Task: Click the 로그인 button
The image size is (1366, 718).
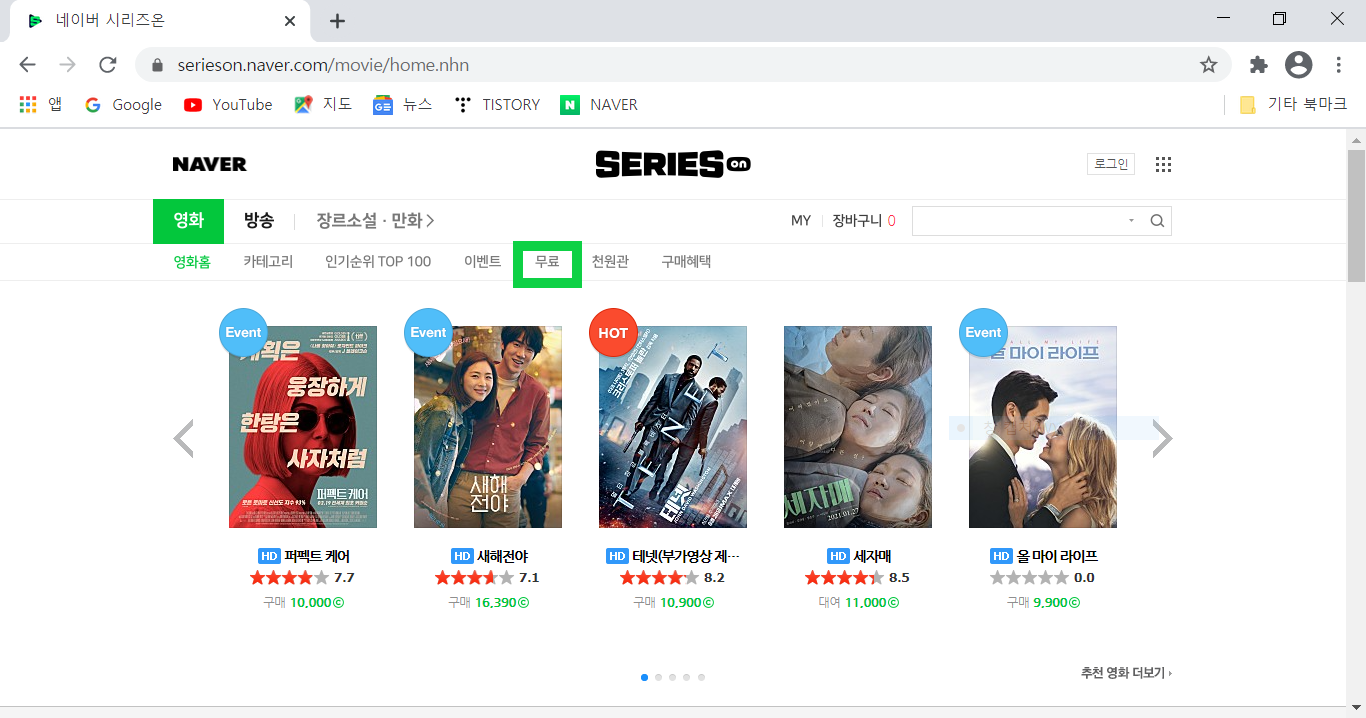Action: point(1111,164)
